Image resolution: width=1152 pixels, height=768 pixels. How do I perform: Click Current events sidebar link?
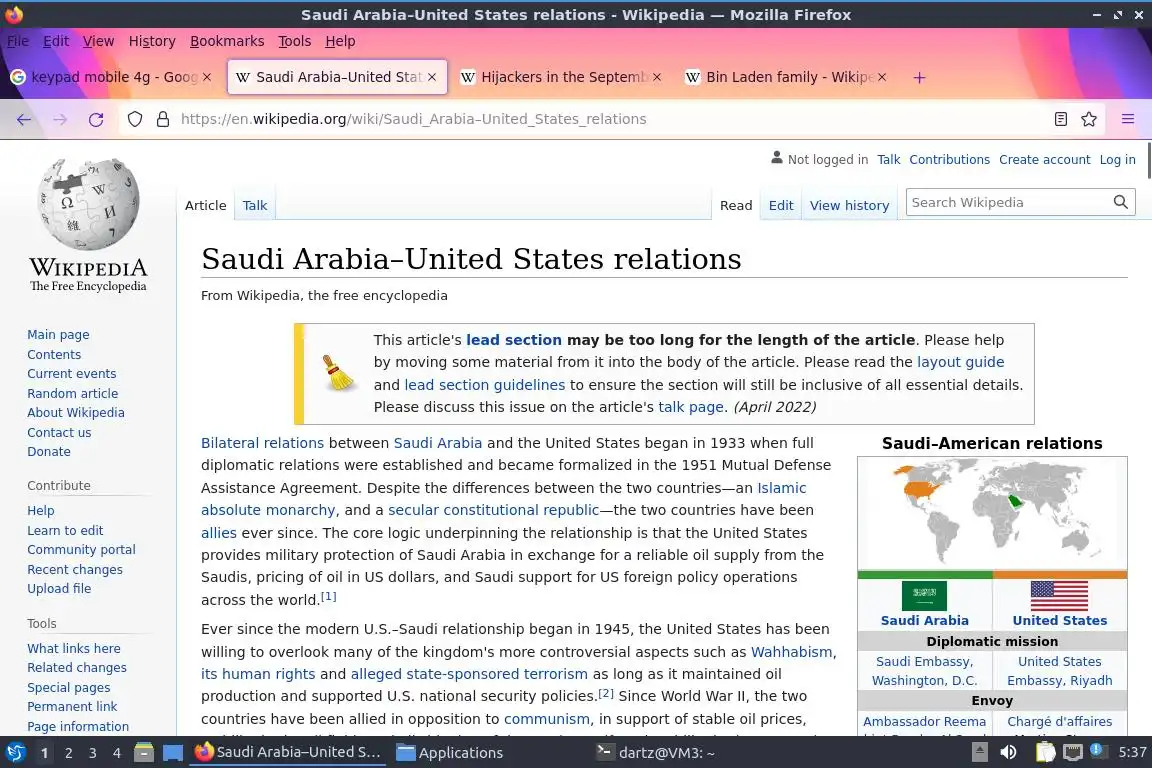71,373
